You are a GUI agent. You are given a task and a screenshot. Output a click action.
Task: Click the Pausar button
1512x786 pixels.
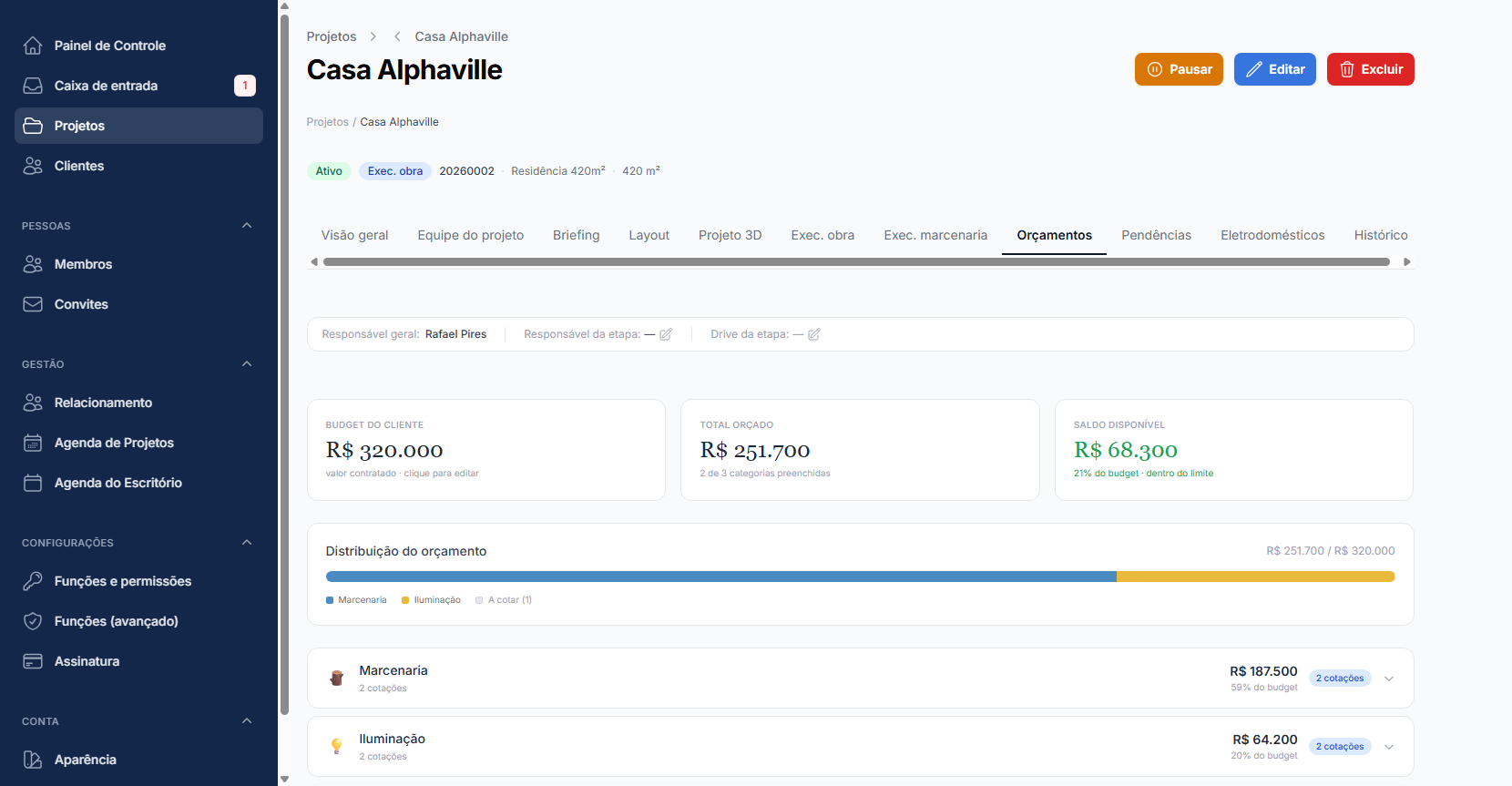coord(1179,69)
